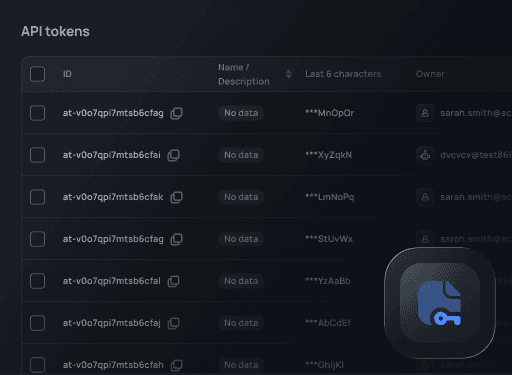Copy token ID at-v0o7qpi7mtsb6cfah

[176, 365]
